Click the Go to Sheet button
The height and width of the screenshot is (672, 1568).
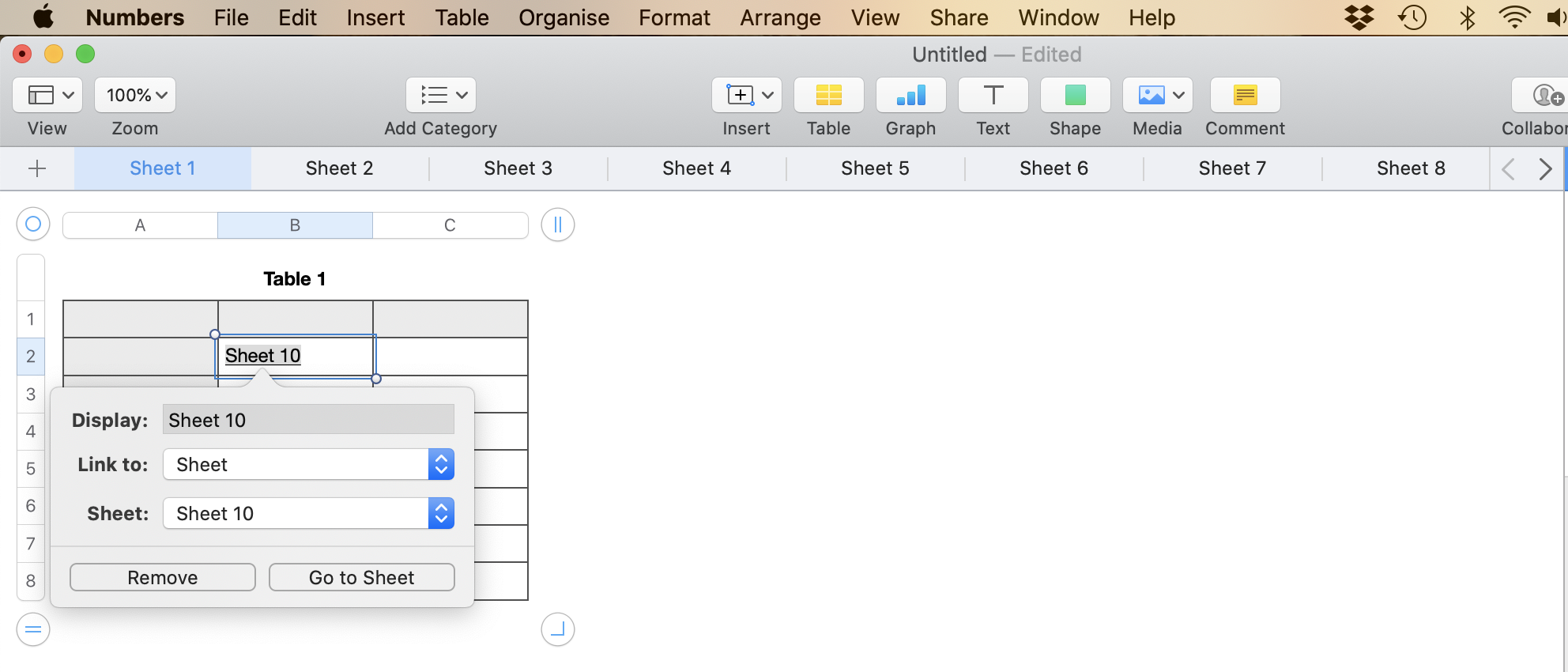pos(362,578)
